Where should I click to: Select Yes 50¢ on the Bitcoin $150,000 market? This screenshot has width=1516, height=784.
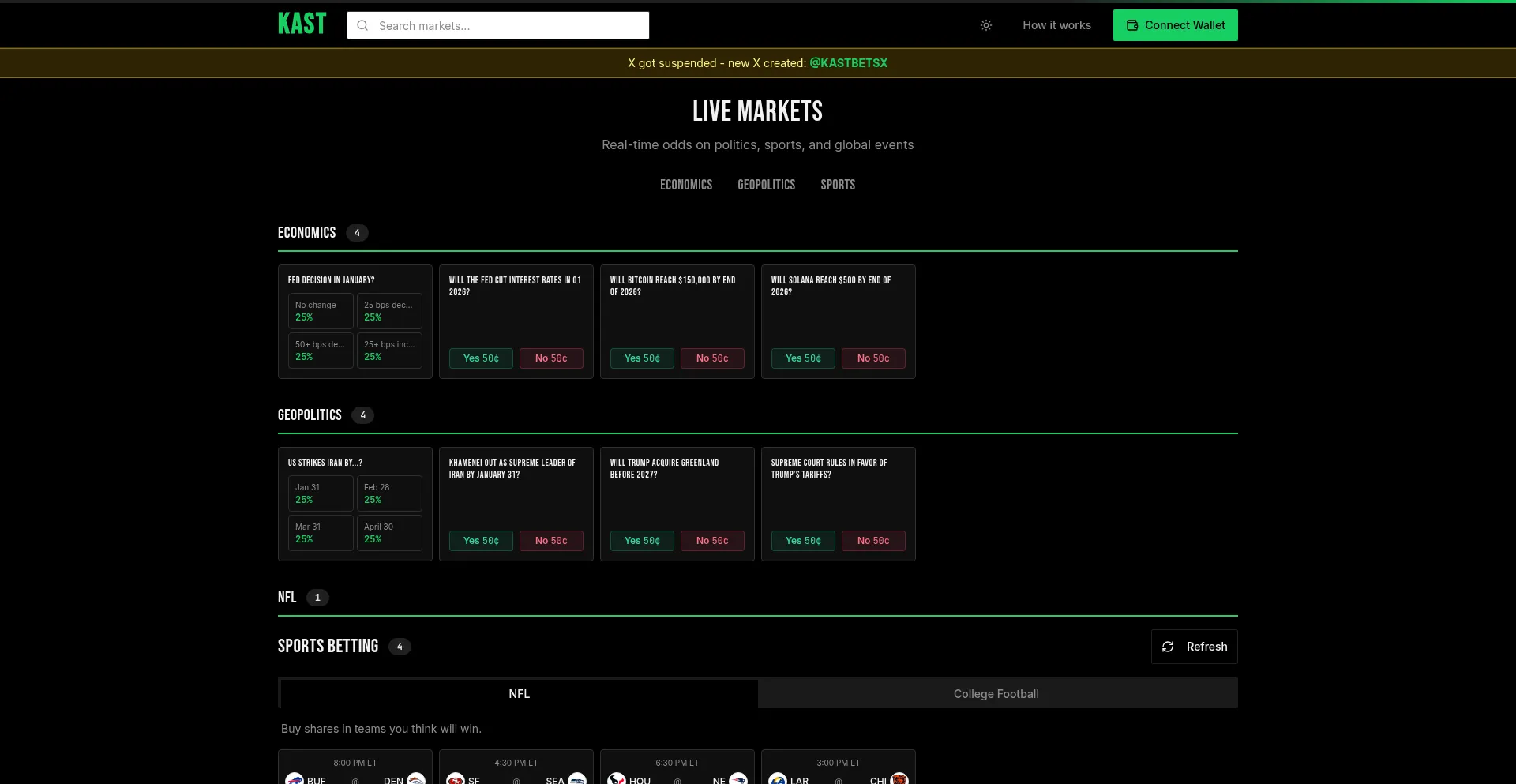[641, 358]
